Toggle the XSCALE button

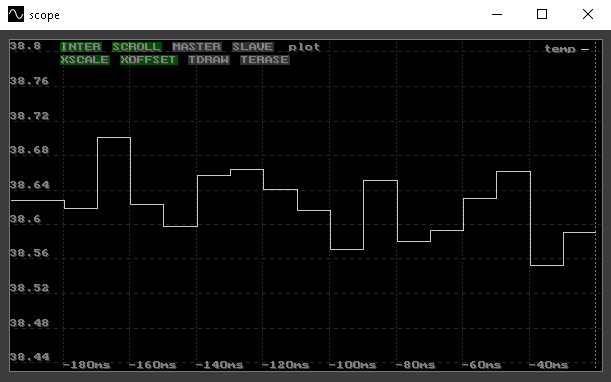click(x=85, y=60)
